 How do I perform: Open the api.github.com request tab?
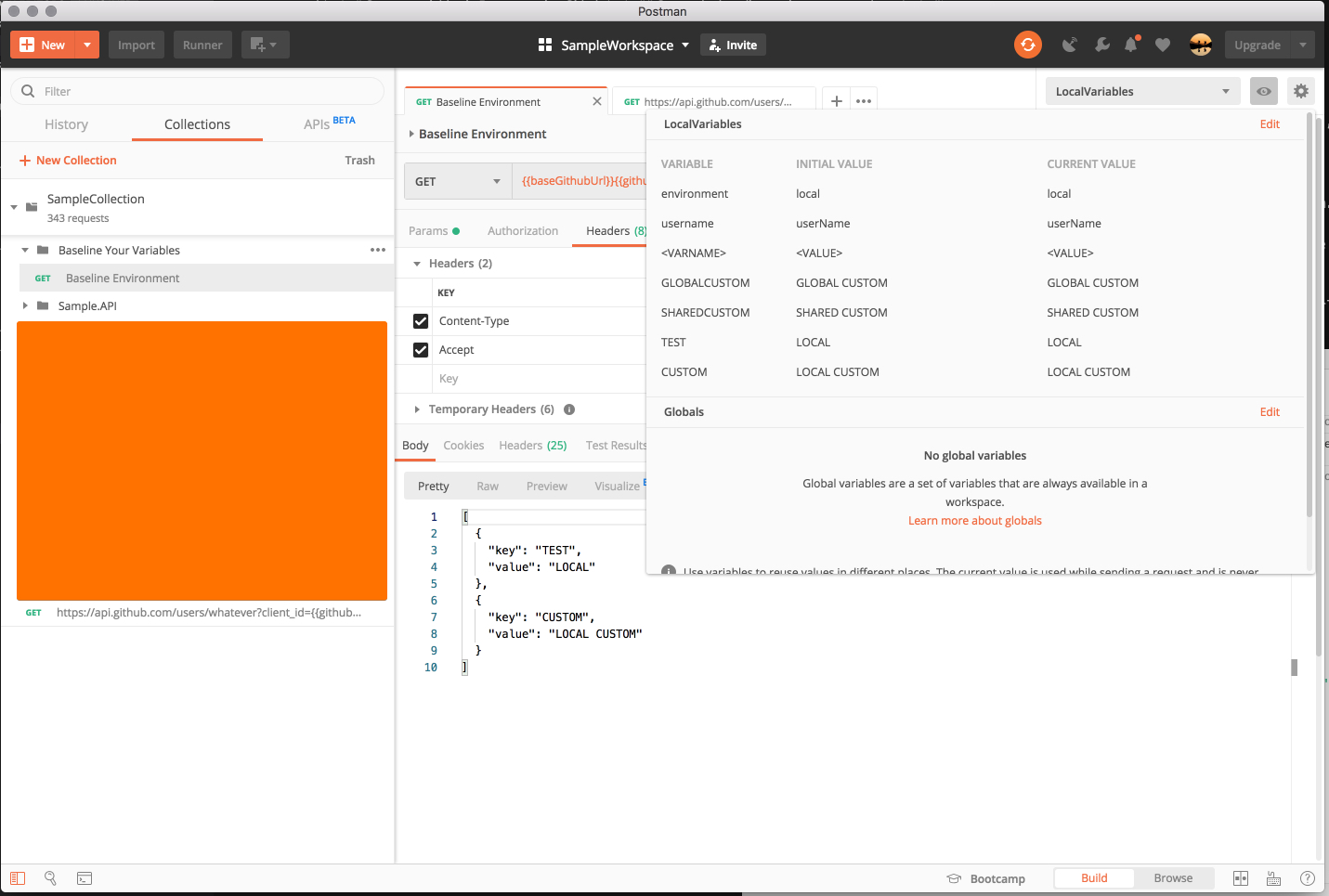pos(713,101)
